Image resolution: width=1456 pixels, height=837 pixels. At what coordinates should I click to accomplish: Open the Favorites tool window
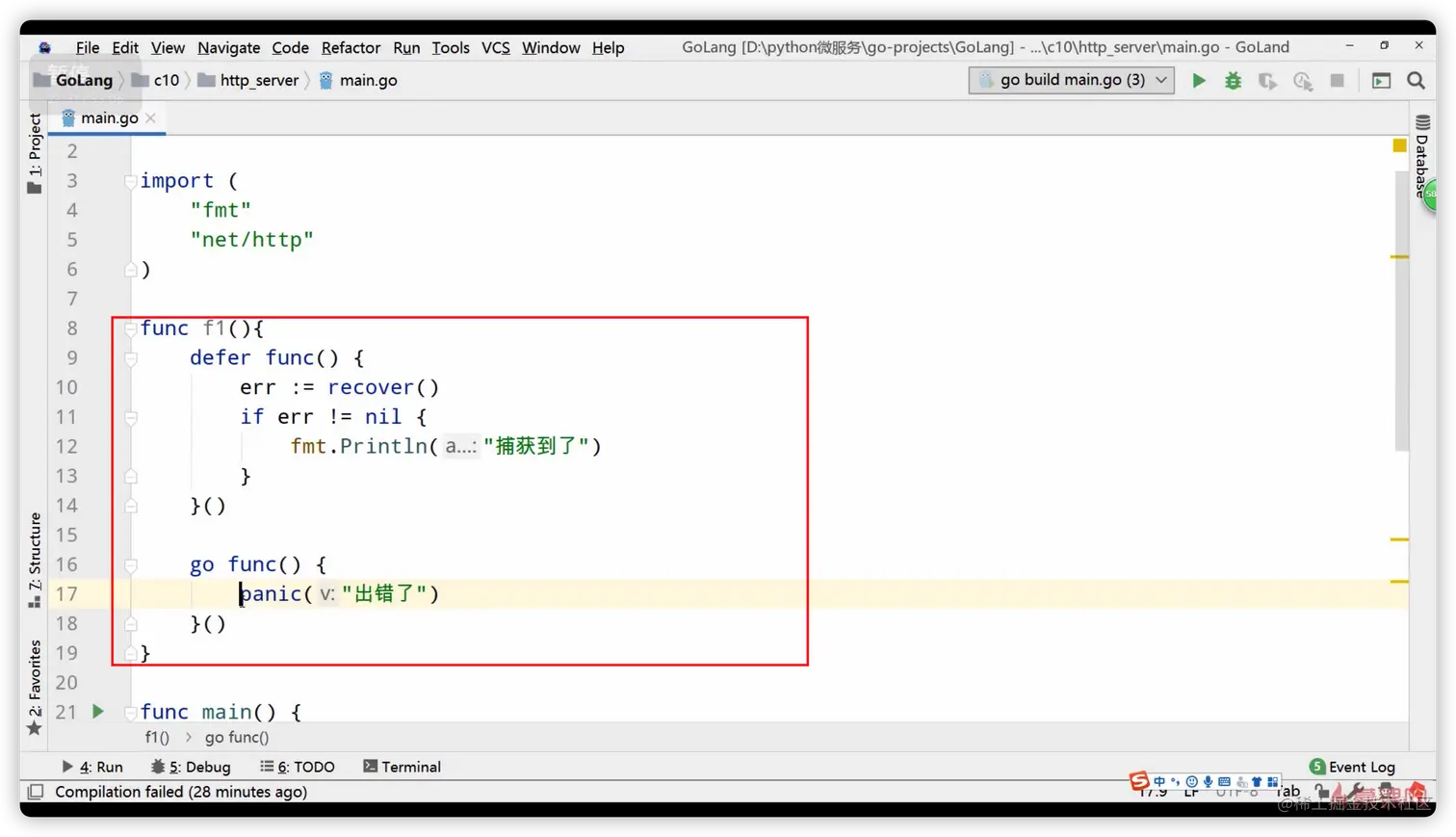(x=35, y=688)
